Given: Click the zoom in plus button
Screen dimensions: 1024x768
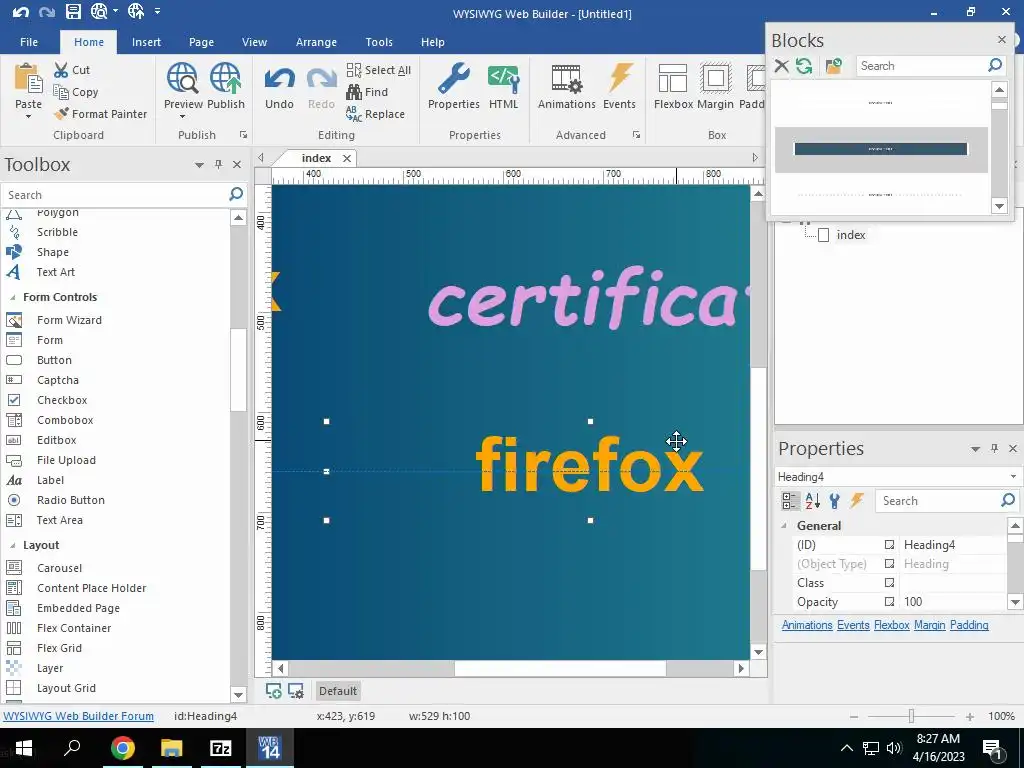Looking at the screenshot, I should (x=970, y=716).
